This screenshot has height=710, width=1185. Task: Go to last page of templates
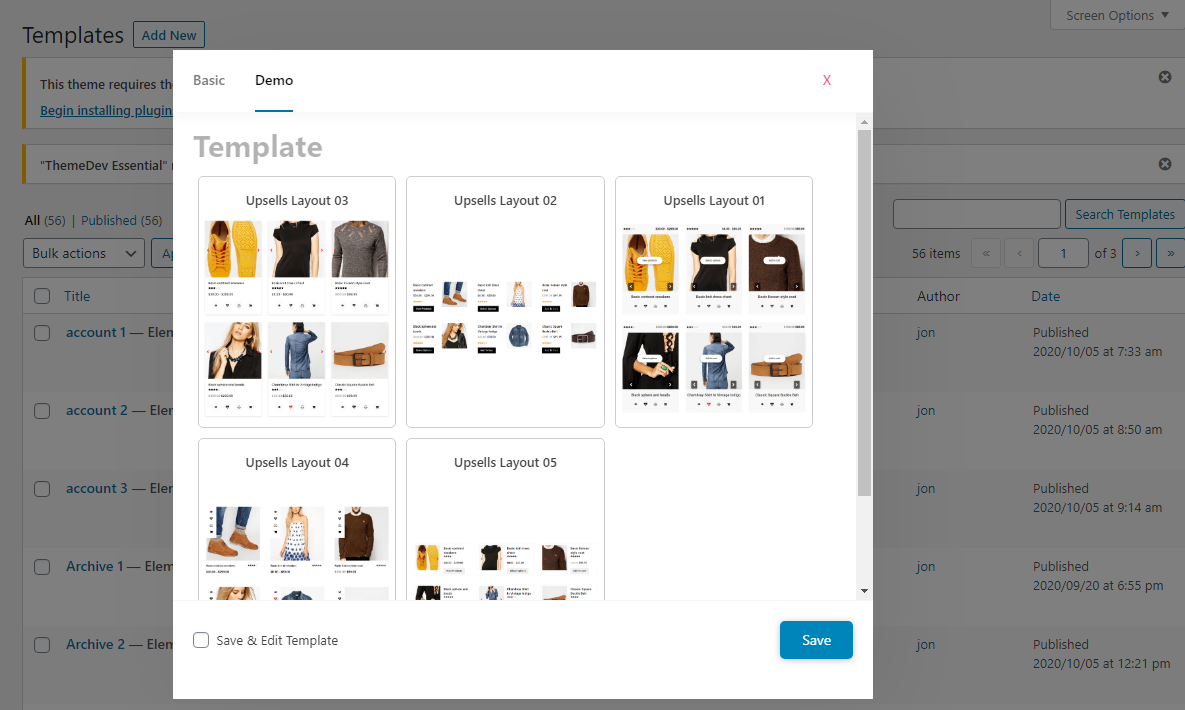[x=1171, y=253]
